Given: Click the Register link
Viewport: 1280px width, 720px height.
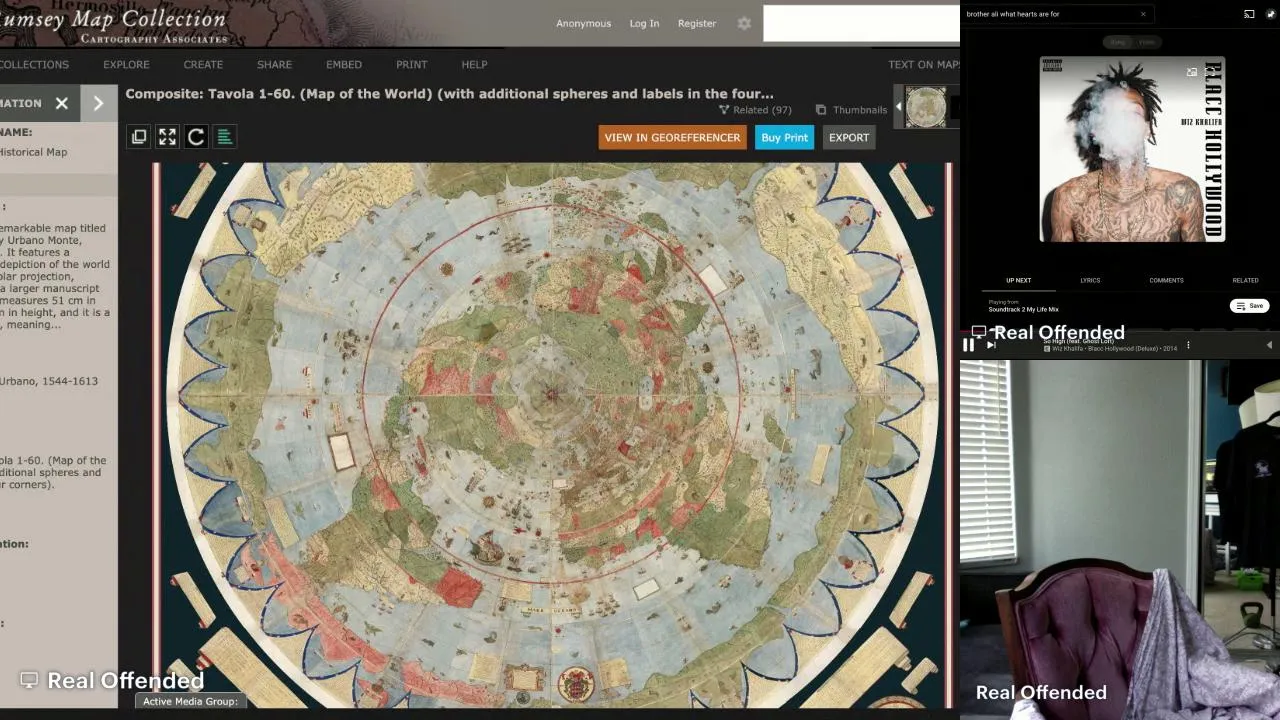Looking at the screenshot, I should pyautogui.click(x=697, y=23).
